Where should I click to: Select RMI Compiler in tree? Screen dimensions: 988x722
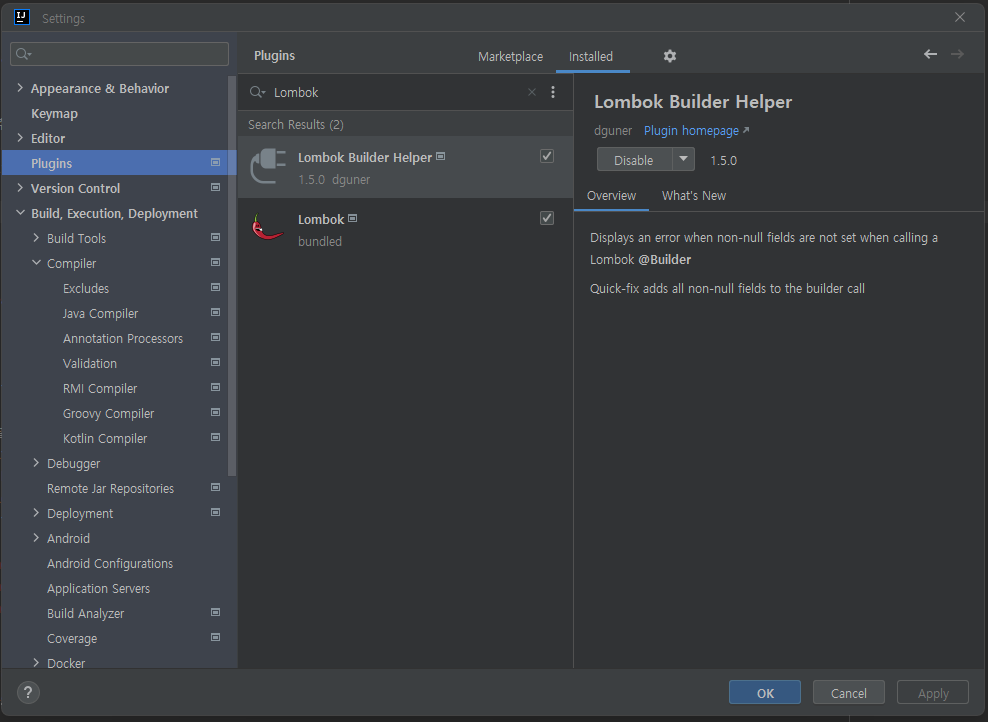tap(100, 388)
